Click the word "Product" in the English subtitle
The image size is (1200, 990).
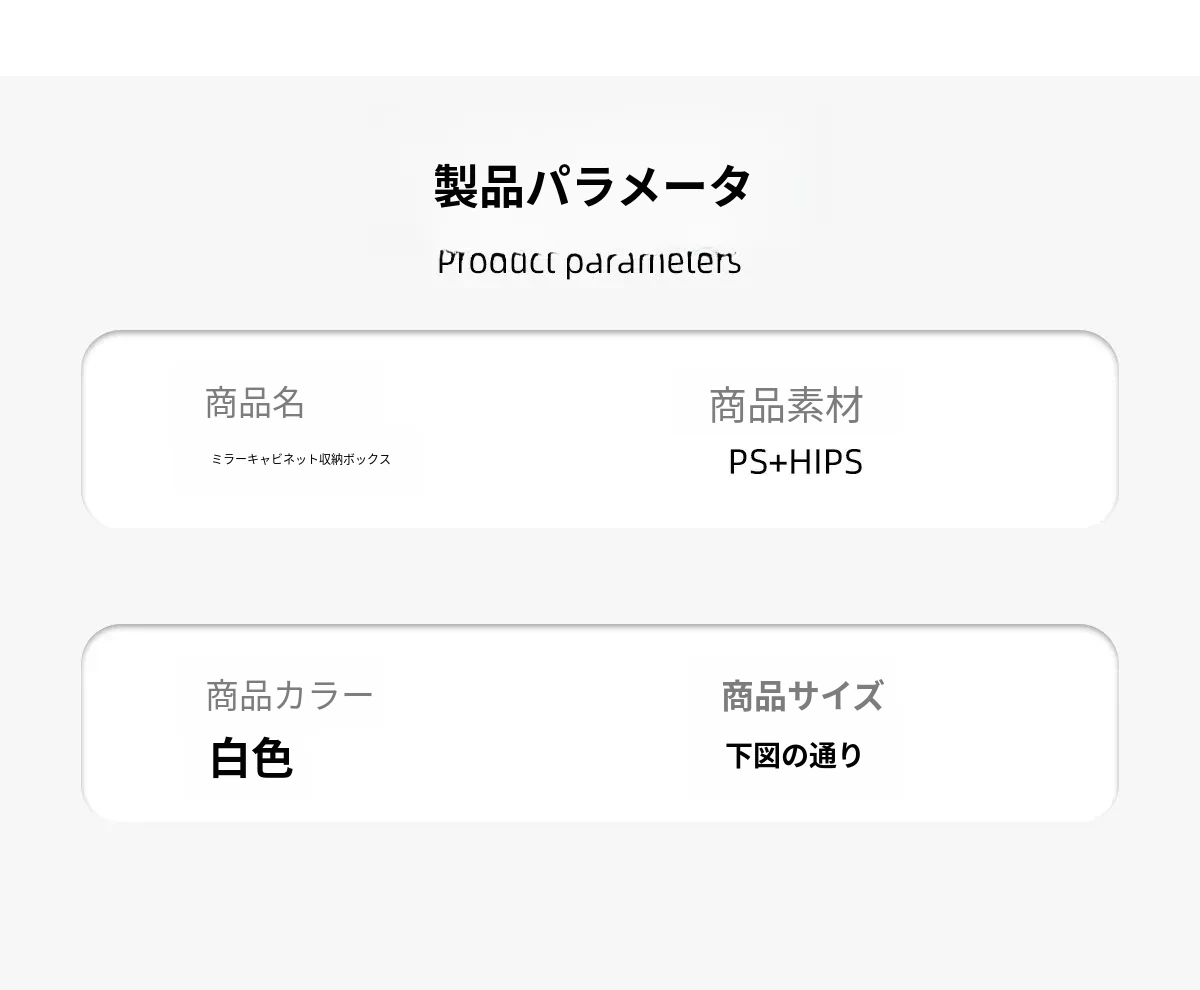coord(496,263)
